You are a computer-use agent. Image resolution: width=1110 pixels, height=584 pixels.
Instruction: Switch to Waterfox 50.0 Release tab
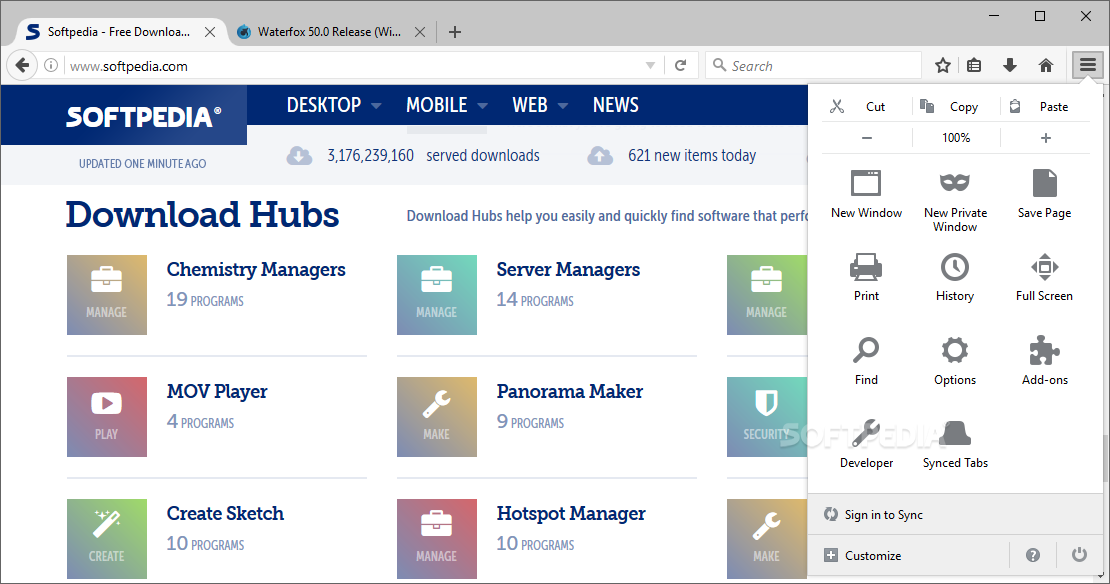tap(329, 32)
